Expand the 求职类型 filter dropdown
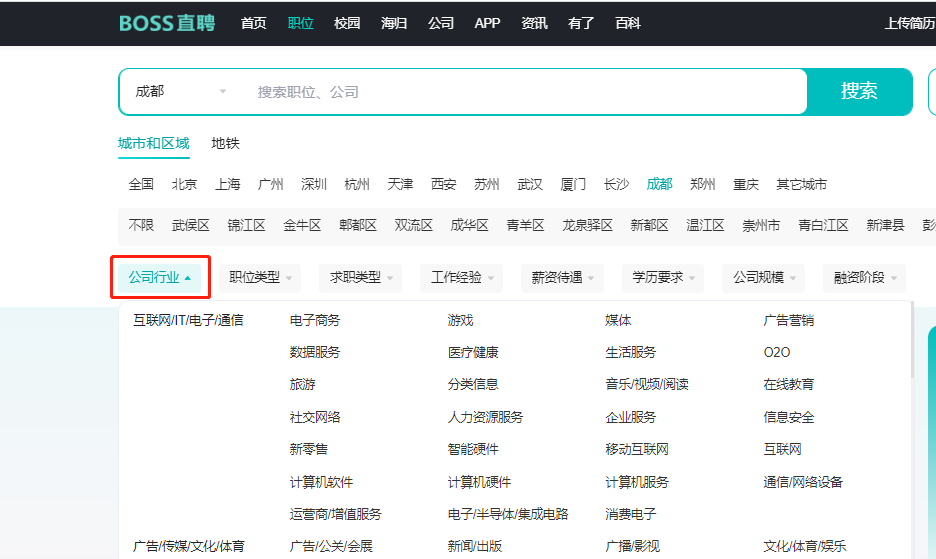Image resolution: width=936 pixels, height=559 pixels. tap(361, 278)
